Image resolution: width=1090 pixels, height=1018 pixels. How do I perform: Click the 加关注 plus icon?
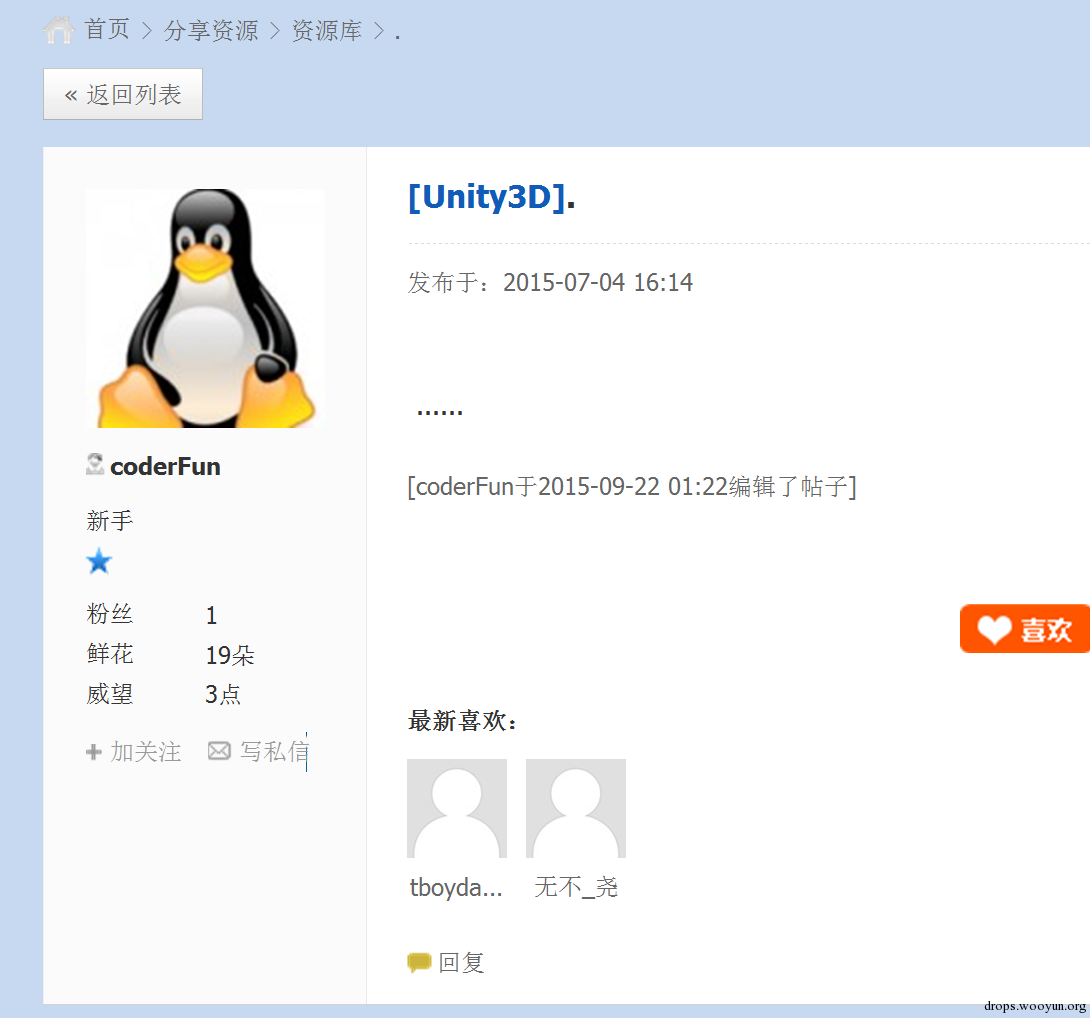tap(94, 752)
